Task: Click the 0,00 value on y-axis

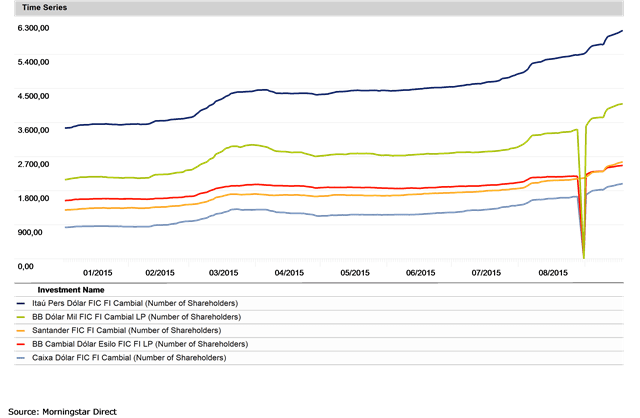Action: pos(29,265)
